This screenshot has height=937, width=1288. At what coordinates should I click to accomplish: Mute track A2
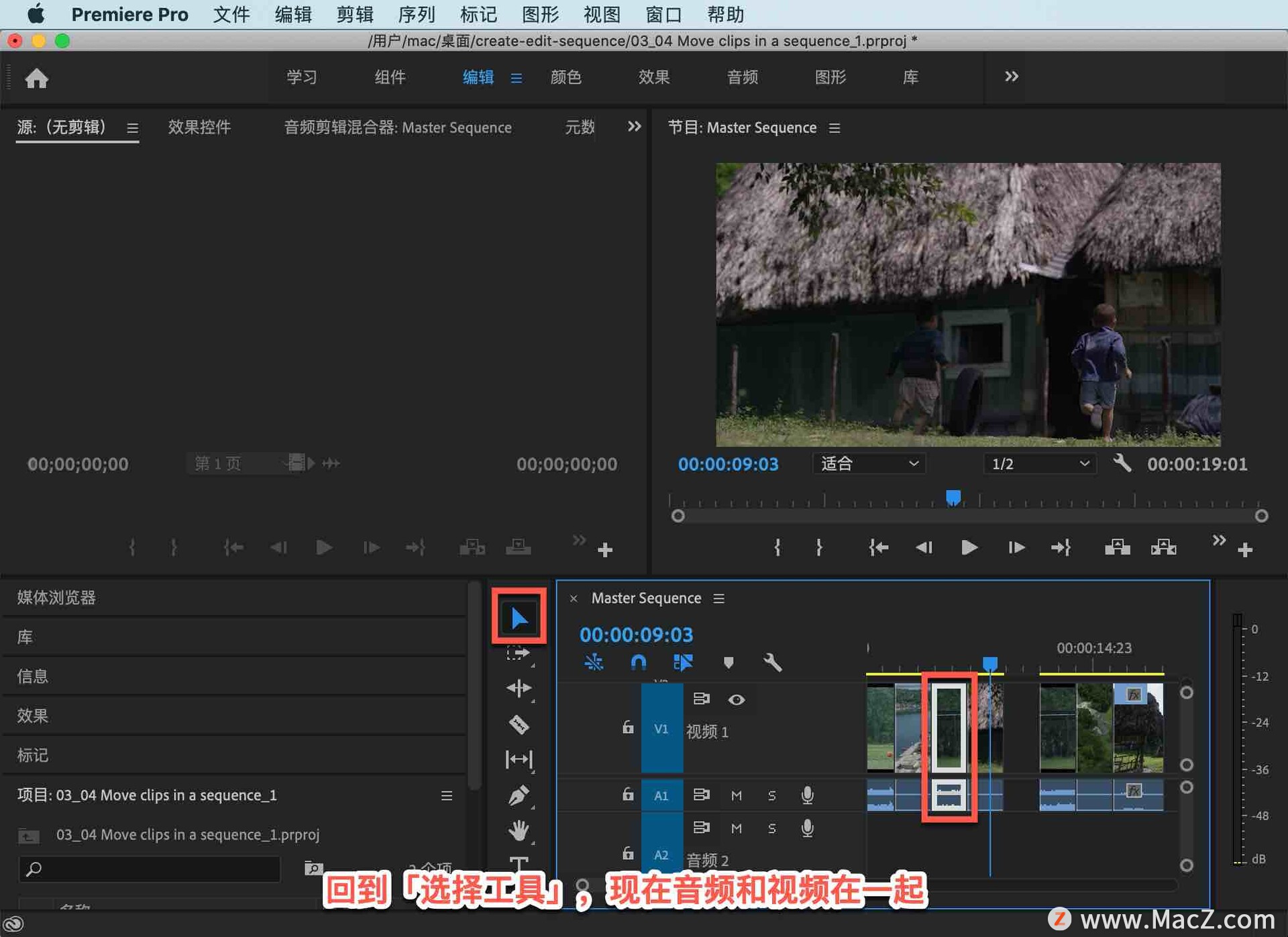click(737, 828)
